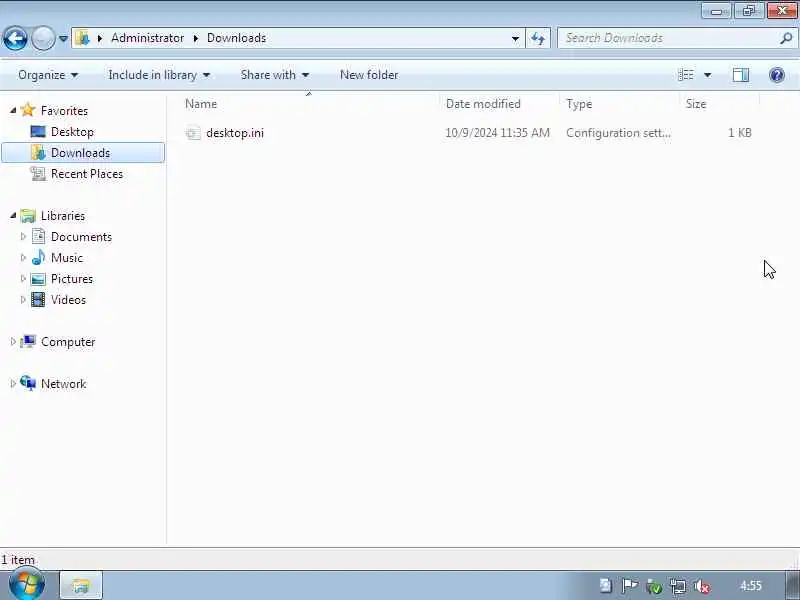Open the view options dropdown arrow

click(708, 75)
